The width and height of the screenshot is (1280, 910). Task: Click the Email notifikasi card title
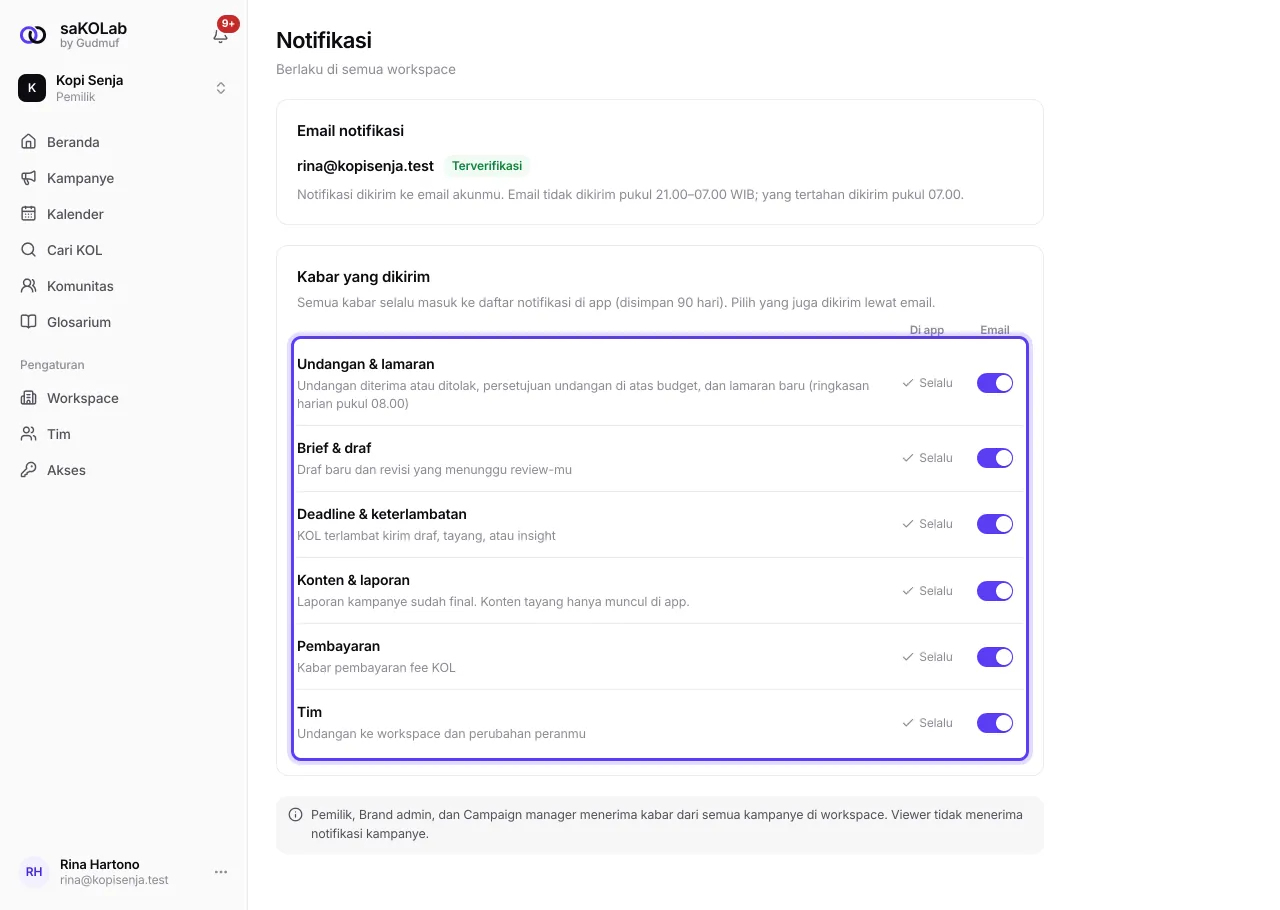tap(350, 131)
